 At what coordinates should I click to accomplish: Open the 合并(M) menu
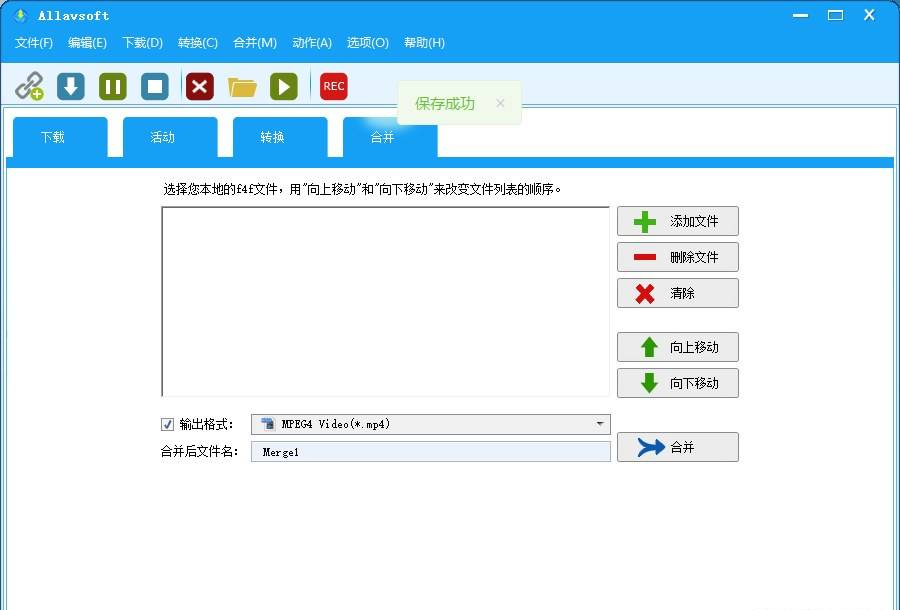pyautogui.click(x=255, y=42)
